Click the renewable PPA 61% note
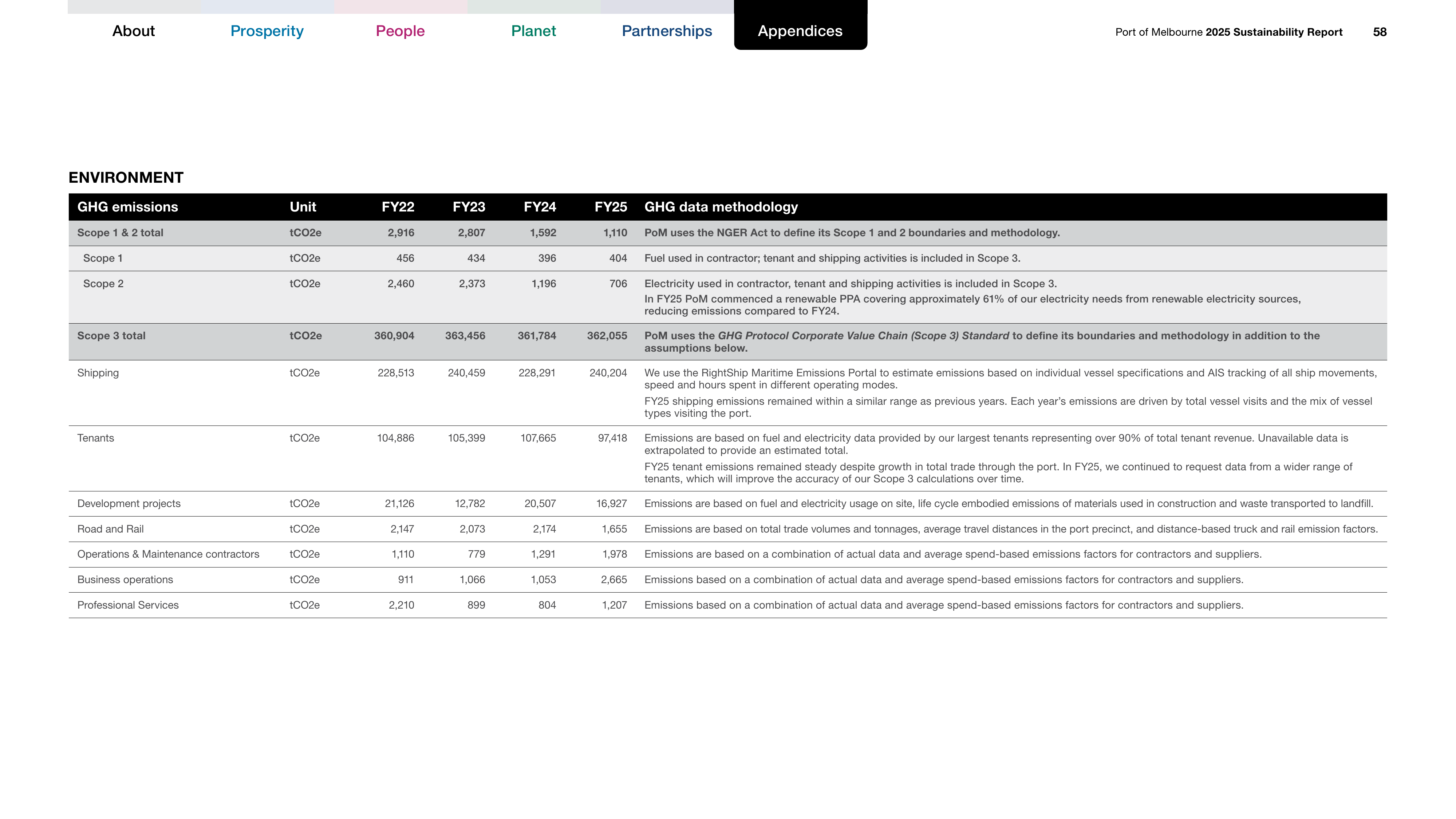1456x819 pixels. (973, 305)
